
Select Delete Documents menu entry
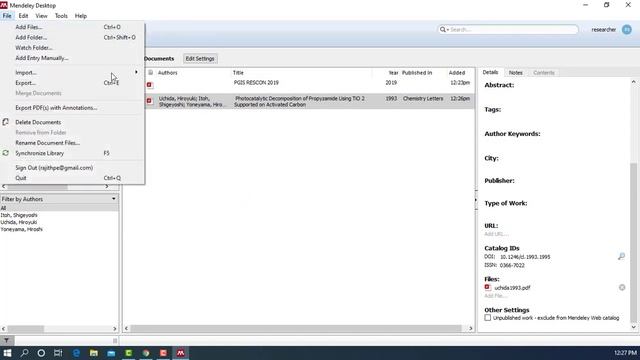72,122
